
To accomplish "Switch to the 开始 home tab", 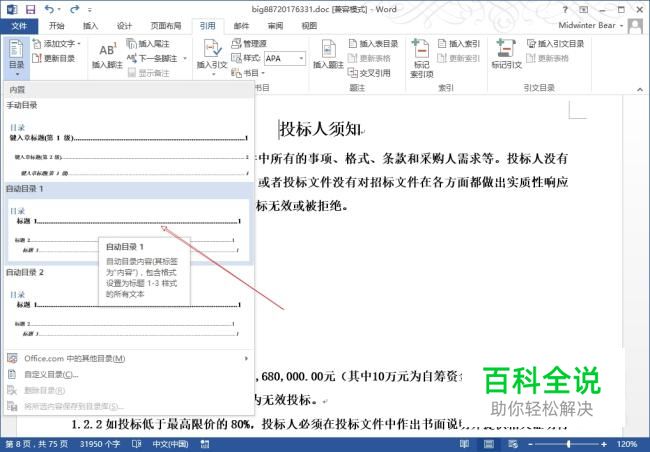I will 56,26.
